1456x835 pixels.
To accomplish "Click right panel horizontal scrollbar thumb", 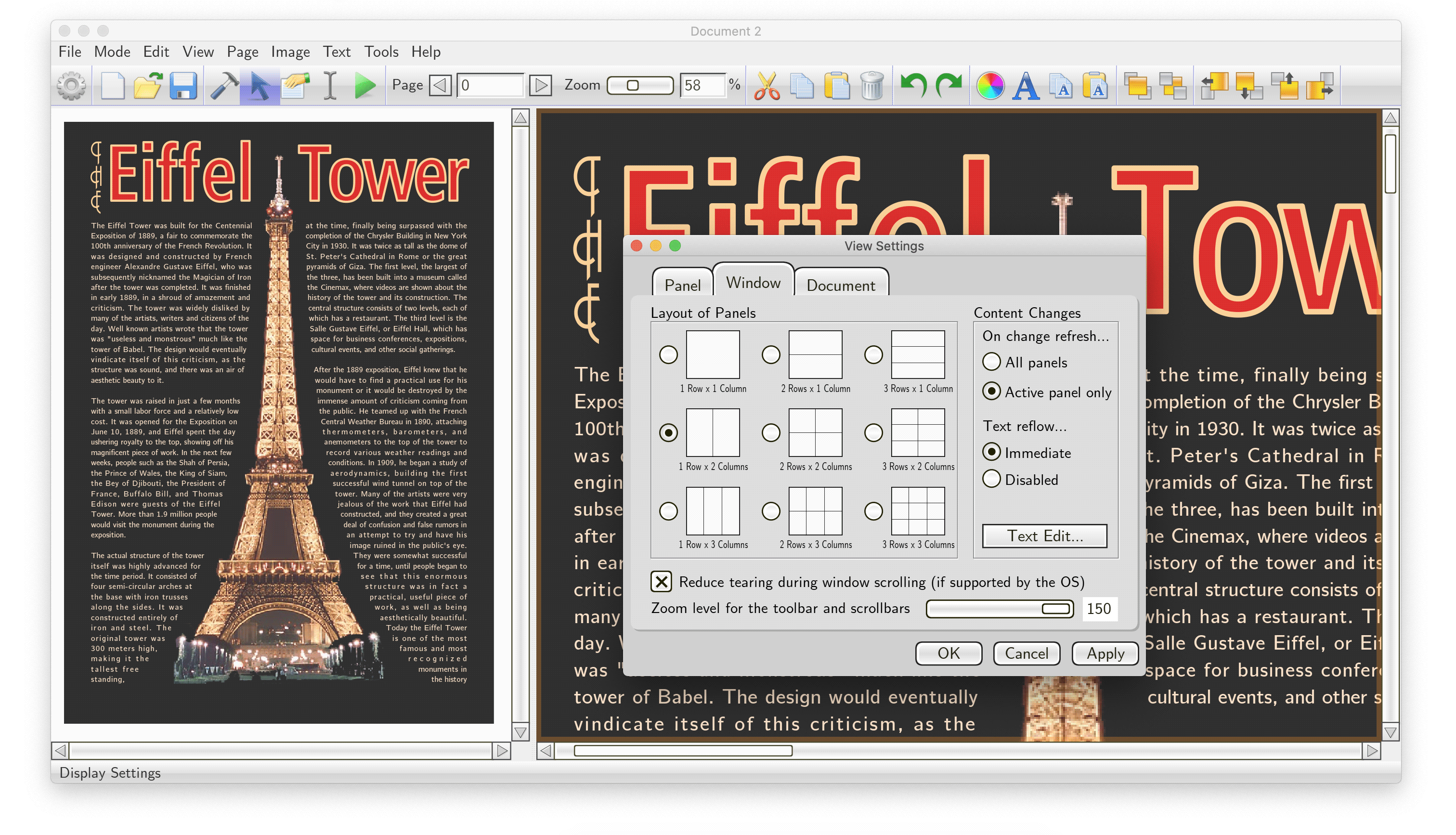I will pos(683,751).
